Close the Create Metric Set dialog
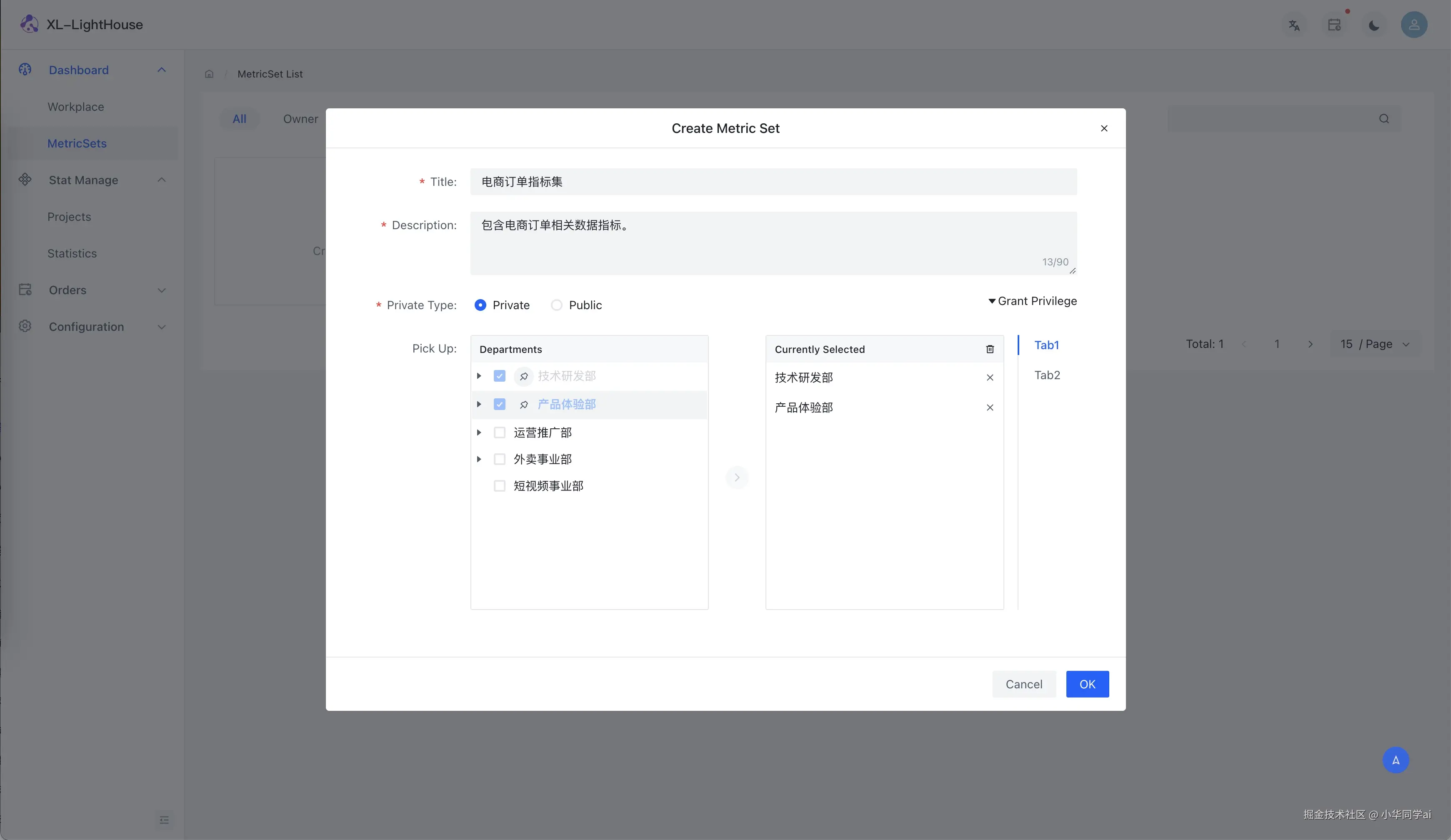Screen dimensions: 1451x840 (1104, 128)
